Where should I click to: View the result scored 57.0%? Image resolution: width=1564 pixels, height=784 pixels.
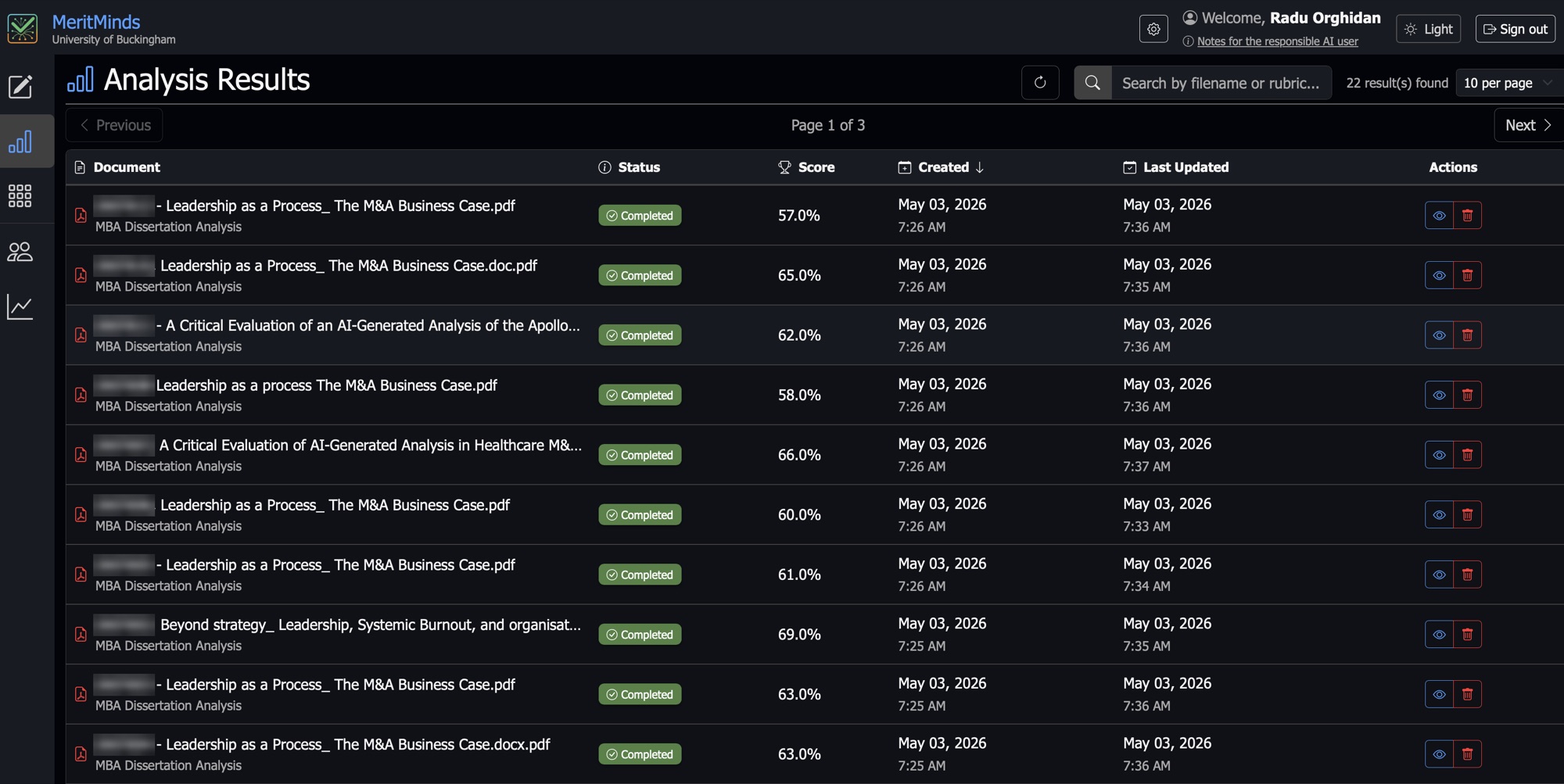[x=1439, y=216]
